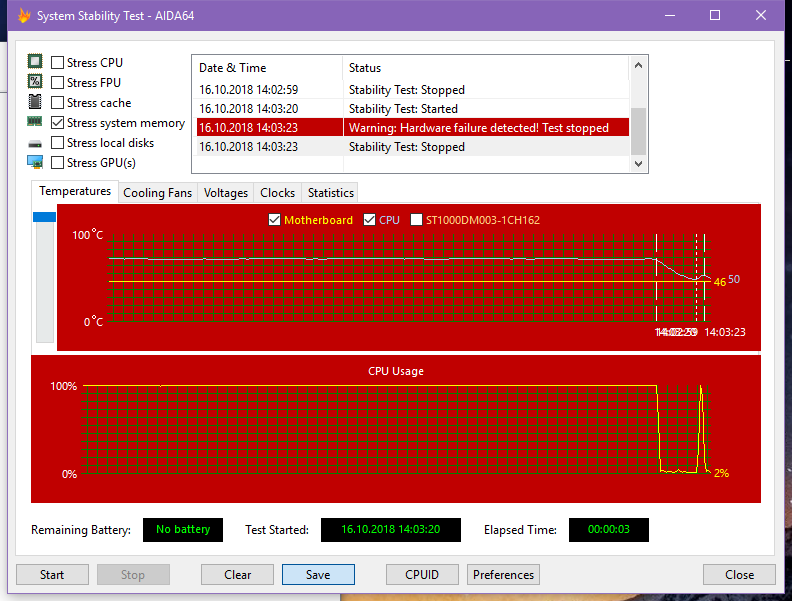
Task: Click the 14:03:23 timestamp on temperature graph
Action: (725, 332)
